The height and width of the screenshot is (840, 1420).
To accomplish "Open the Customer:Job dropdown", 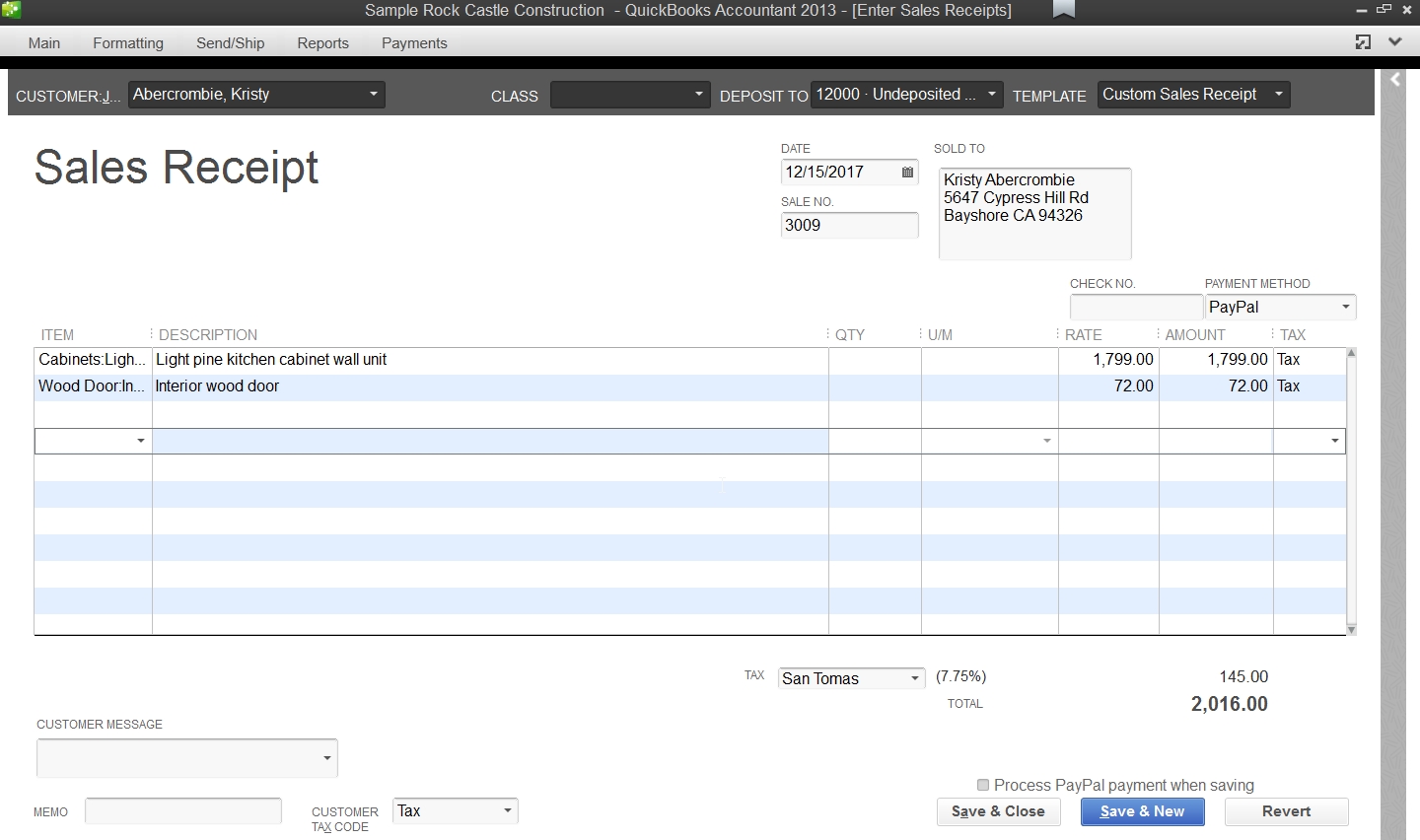I will pos(373,95).
